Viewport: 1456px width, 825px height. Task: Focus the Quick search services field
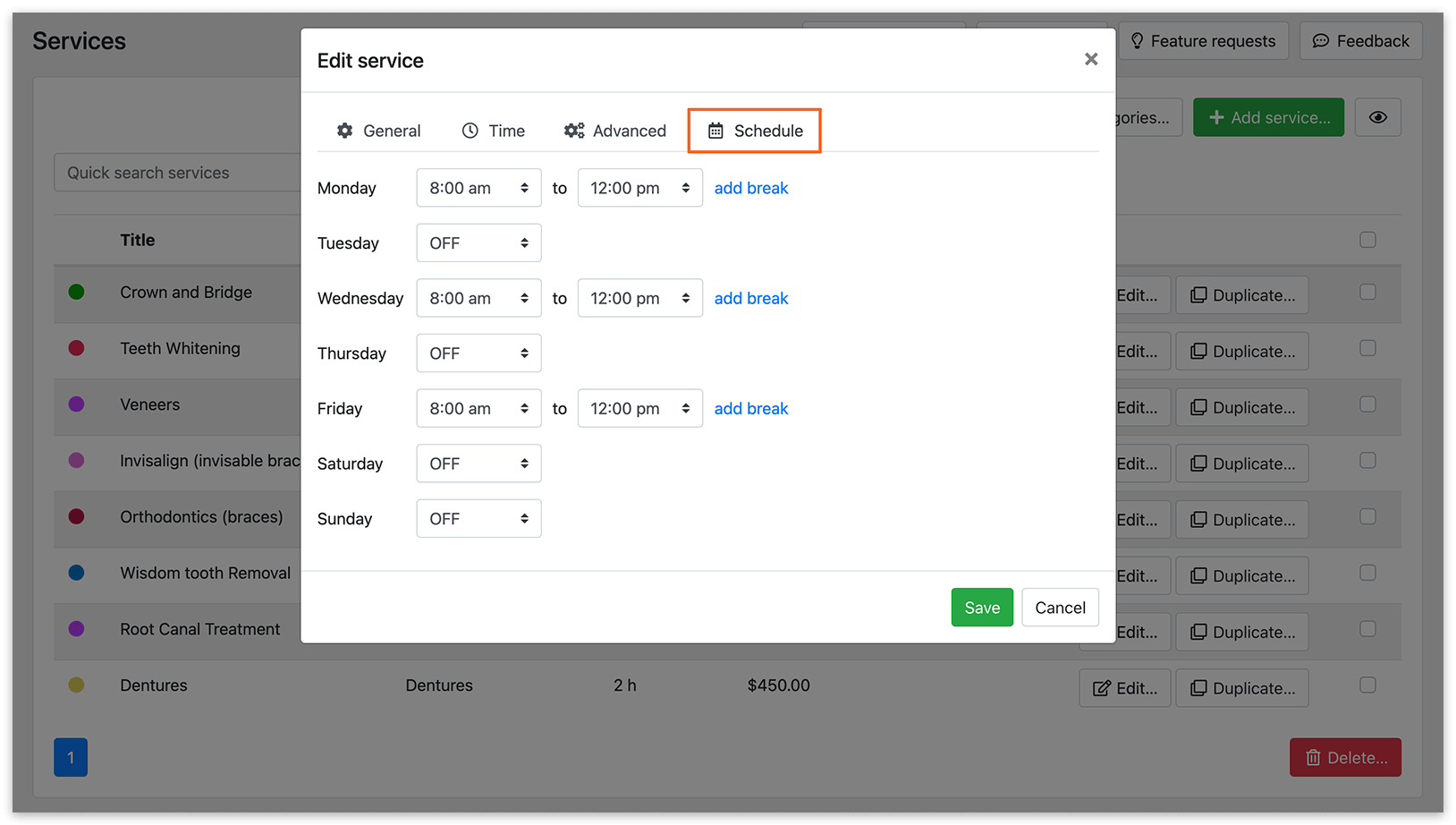point(179,173)
